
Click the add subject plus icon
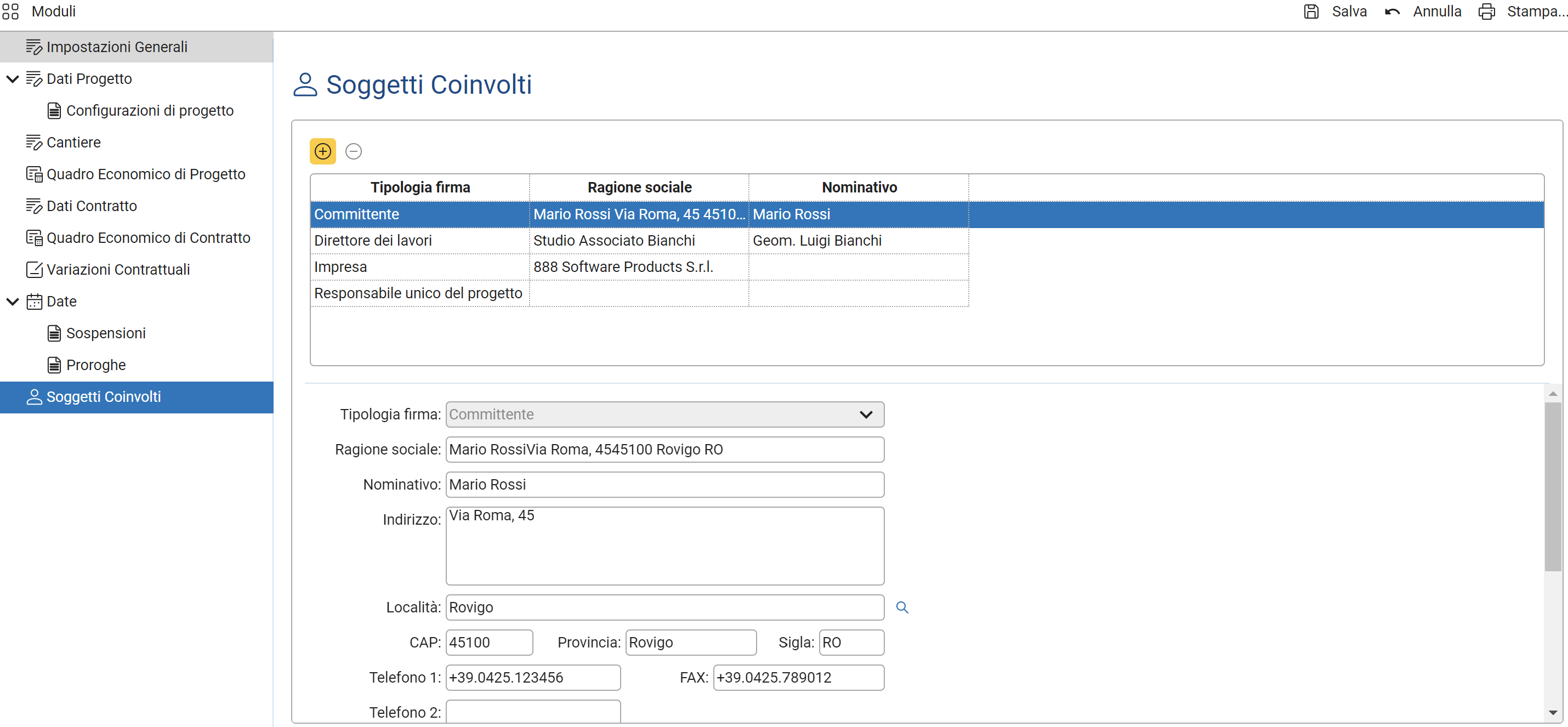click(322, 151)
